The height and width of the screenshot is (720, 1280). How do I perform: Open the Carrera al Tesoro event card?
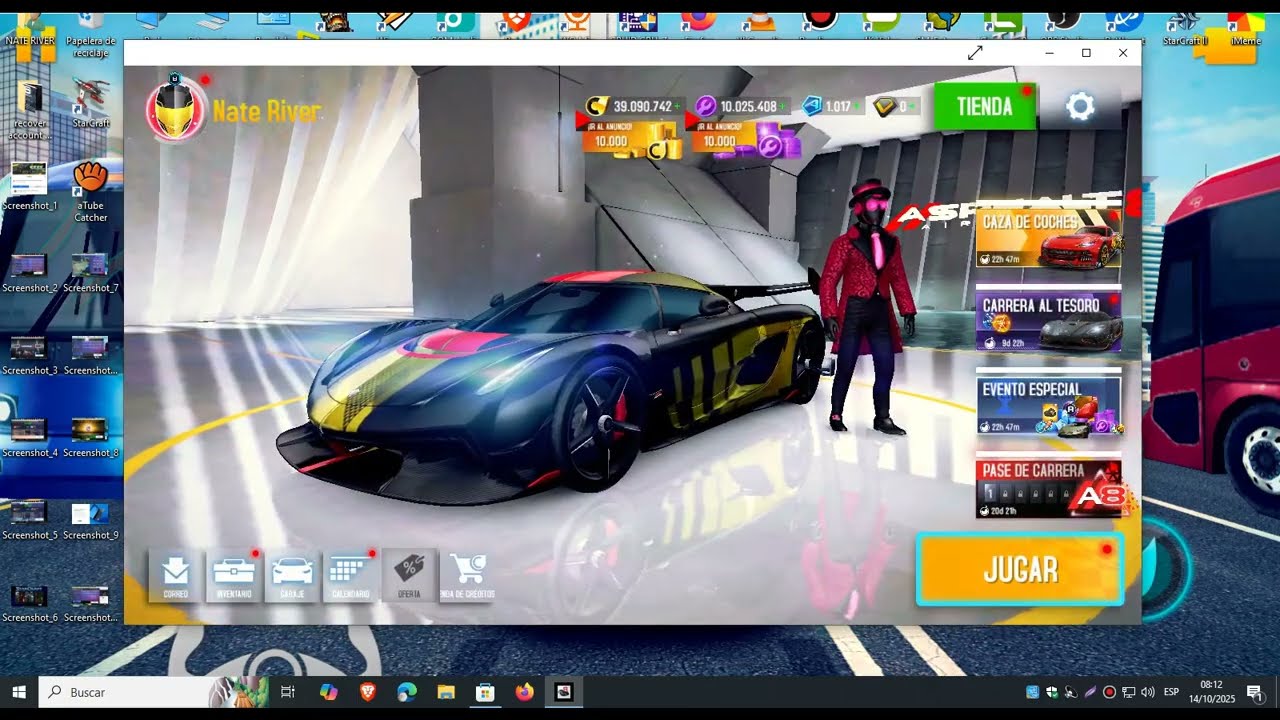pos(1049,321)
